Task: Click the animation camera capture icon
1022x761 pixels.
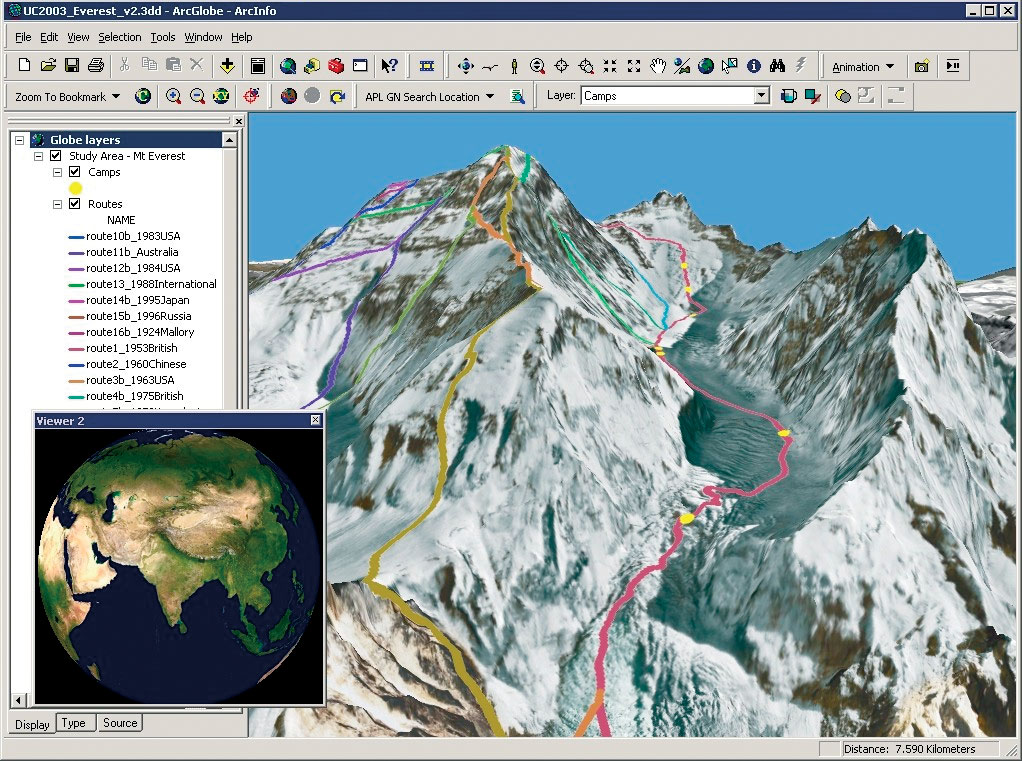Action: 921,66
